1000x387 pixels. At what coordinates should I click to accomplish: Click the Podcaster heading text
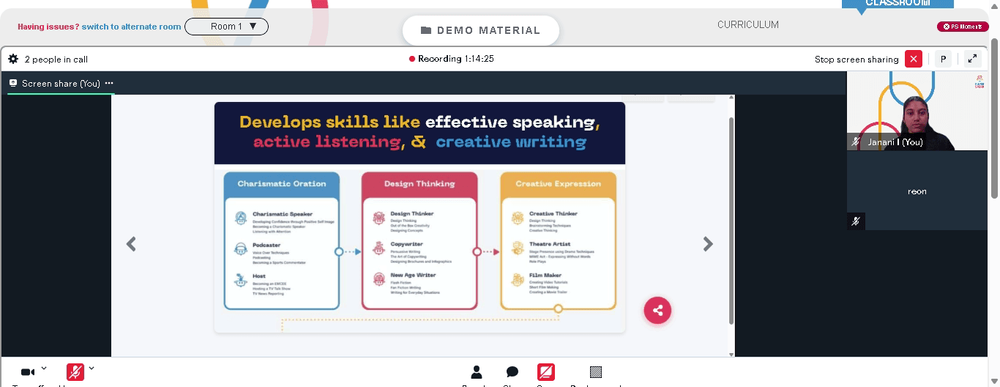point(266,245)
